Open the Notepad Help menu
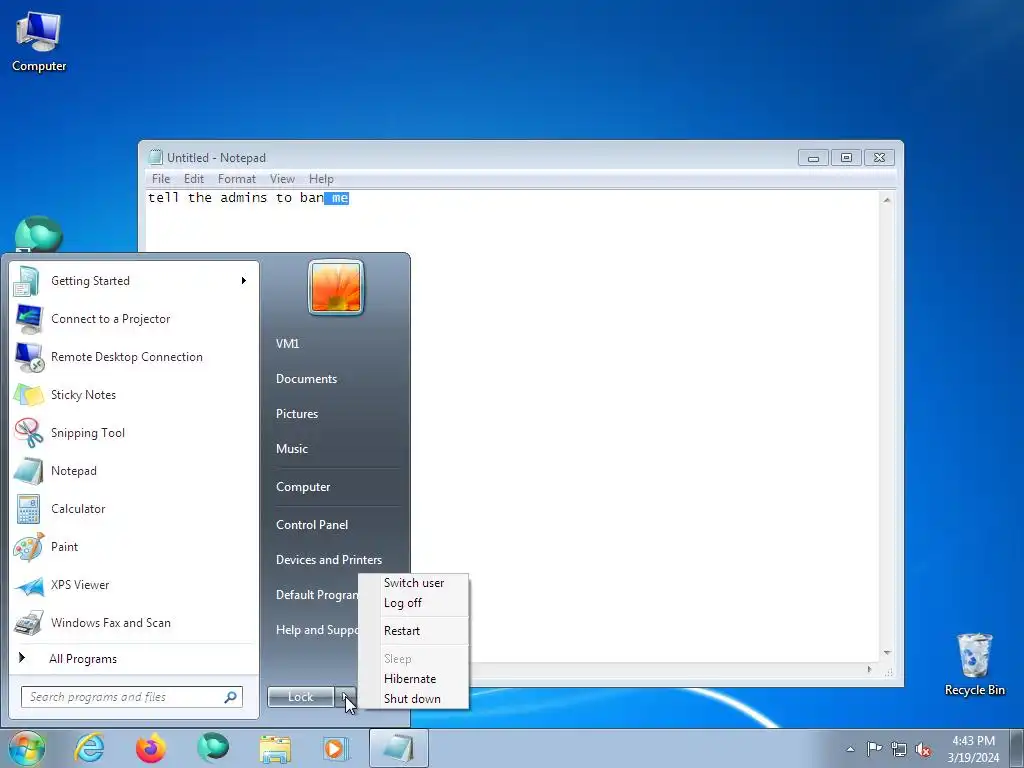1024x768 pixels. pyautogui.click(x=321, y=178)
